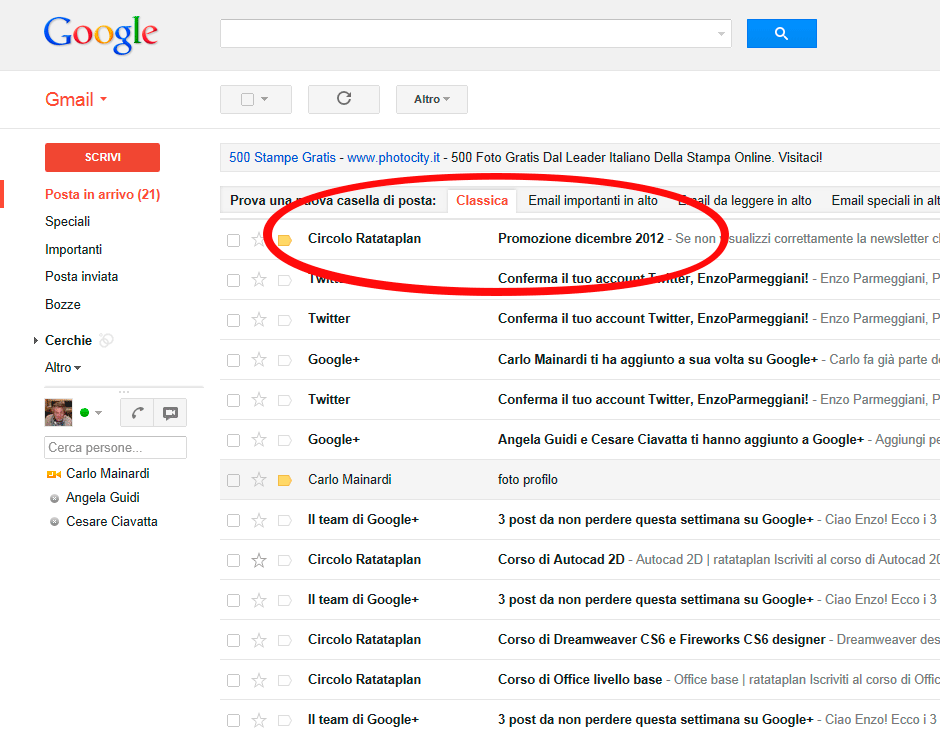
Task: Star the Corso di Dreamweaver CS6 email
Action: click(x=258, y=640)
